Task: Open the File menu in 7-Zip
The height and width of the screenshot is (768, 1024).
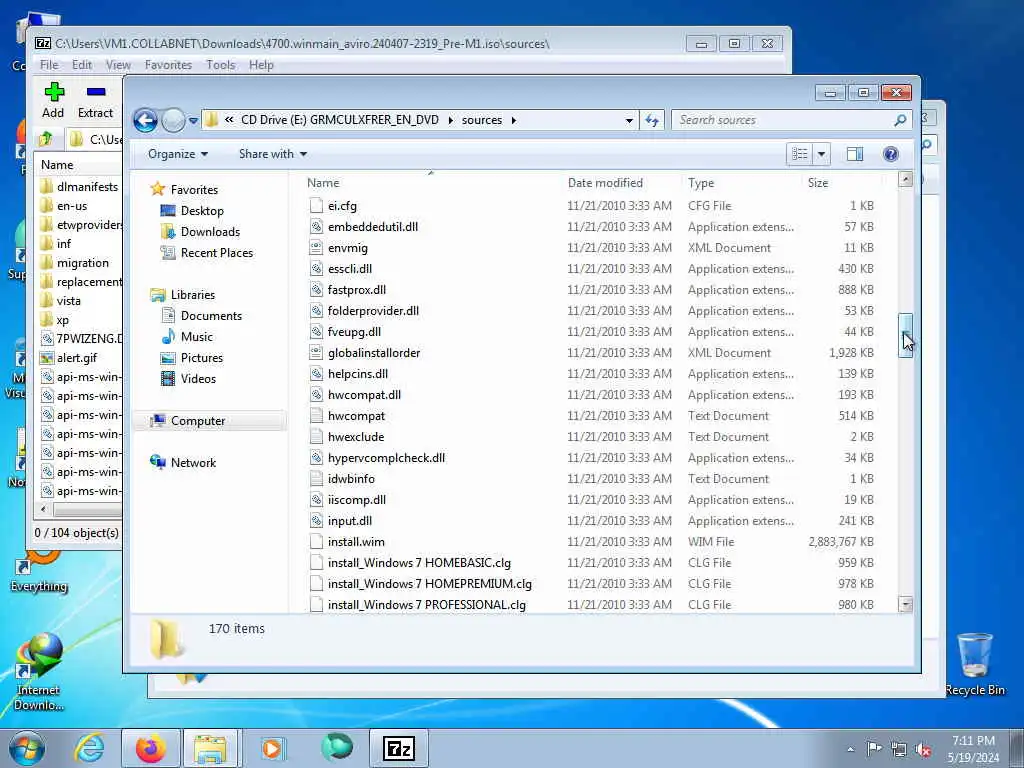Action: 49,65
